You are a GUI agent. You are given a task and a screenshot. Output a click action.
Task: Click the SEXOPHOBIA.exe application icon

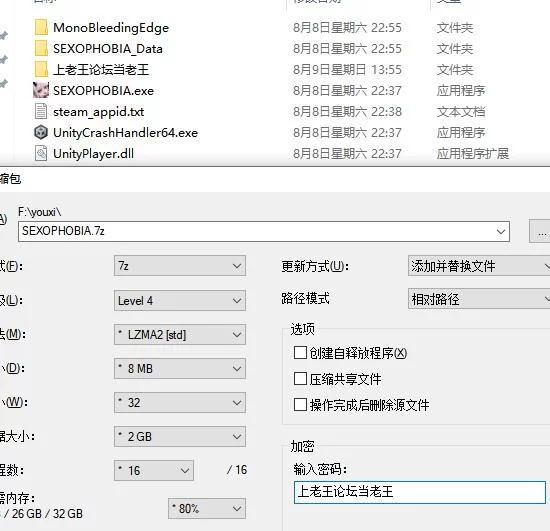(41, 90)
